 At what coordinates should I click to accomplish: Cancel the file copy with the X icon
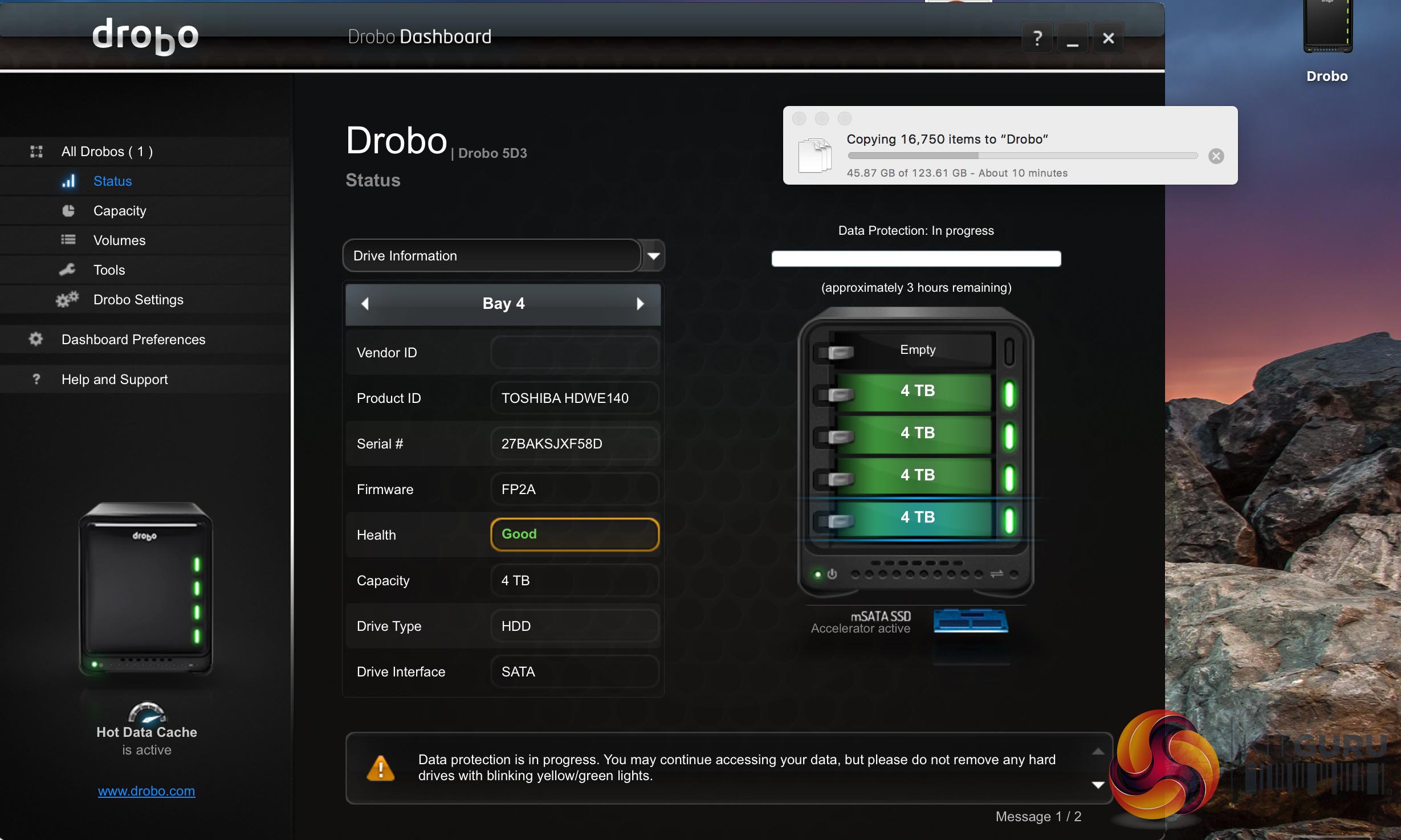(x=1216, y=156)
